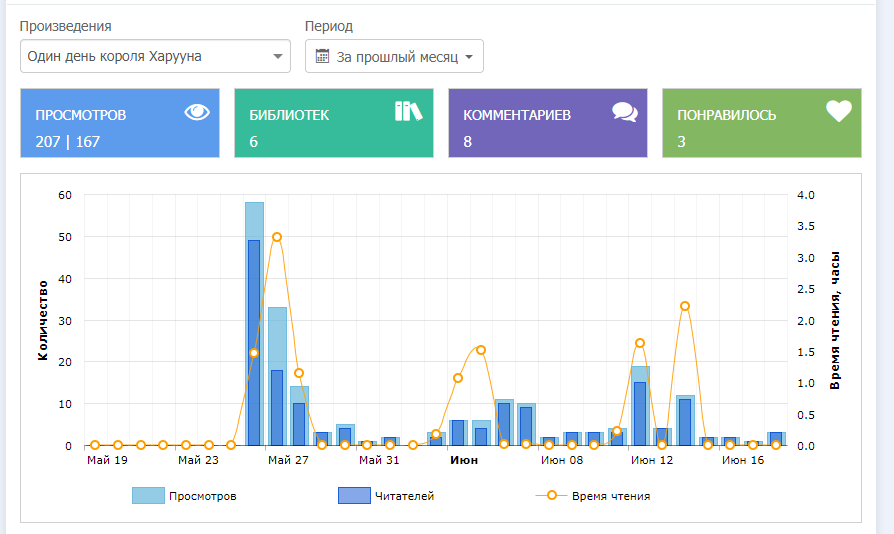
Task: Click the highest orange reading-time point
Action: (x=277, y=237)
